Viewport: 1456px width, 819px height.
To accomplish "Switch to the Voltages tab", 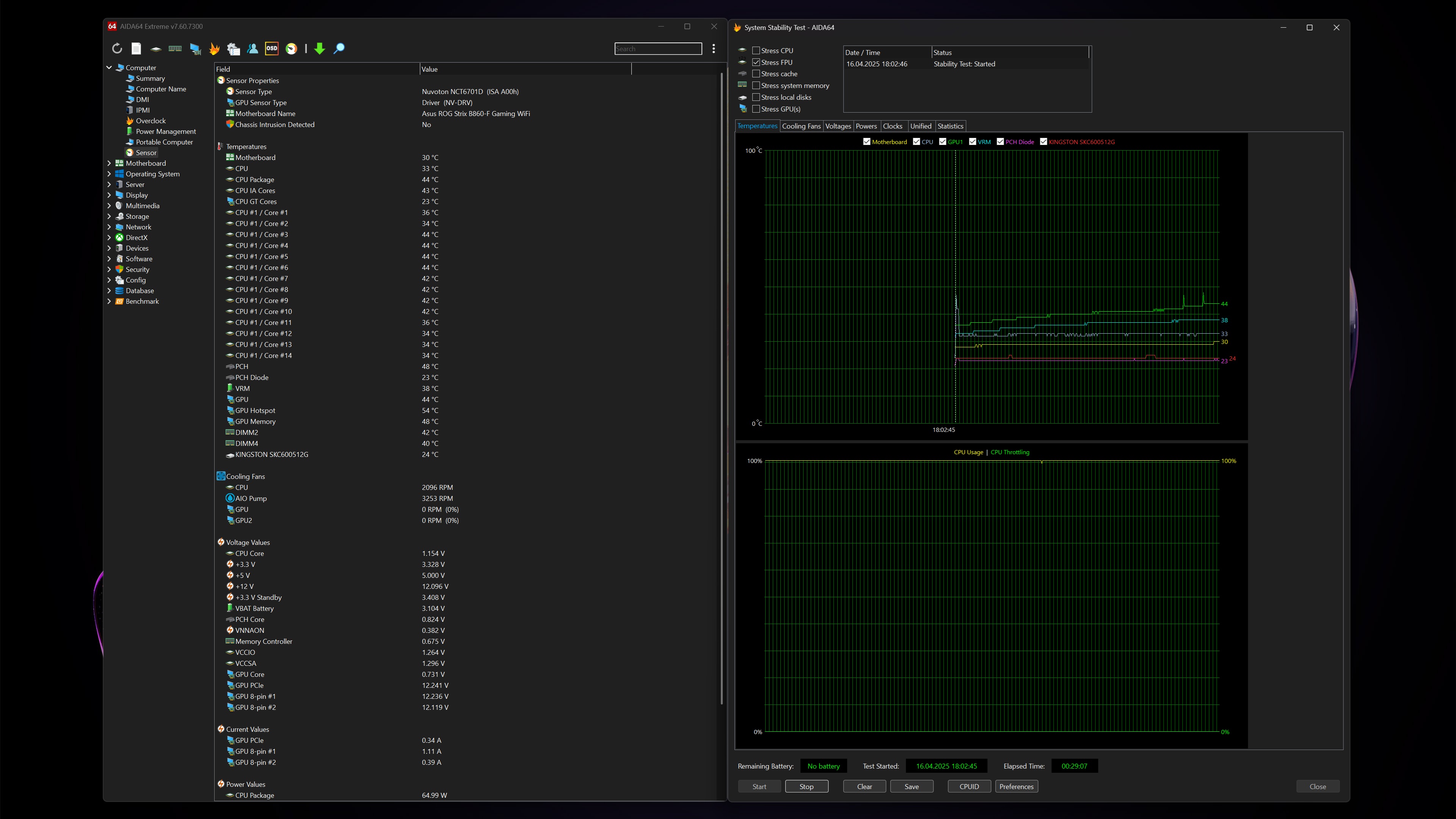I will coord(838,127).
